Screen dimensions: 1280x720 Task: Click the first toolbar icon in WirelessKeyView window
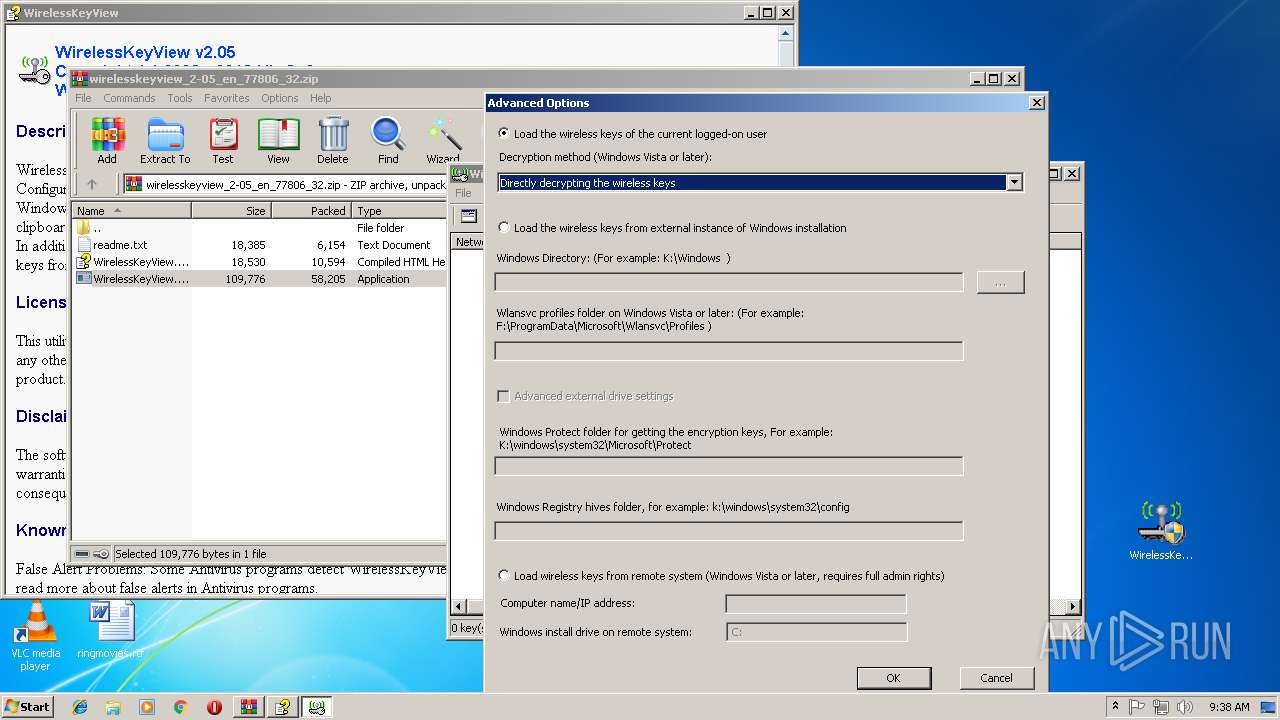(469, 216)
